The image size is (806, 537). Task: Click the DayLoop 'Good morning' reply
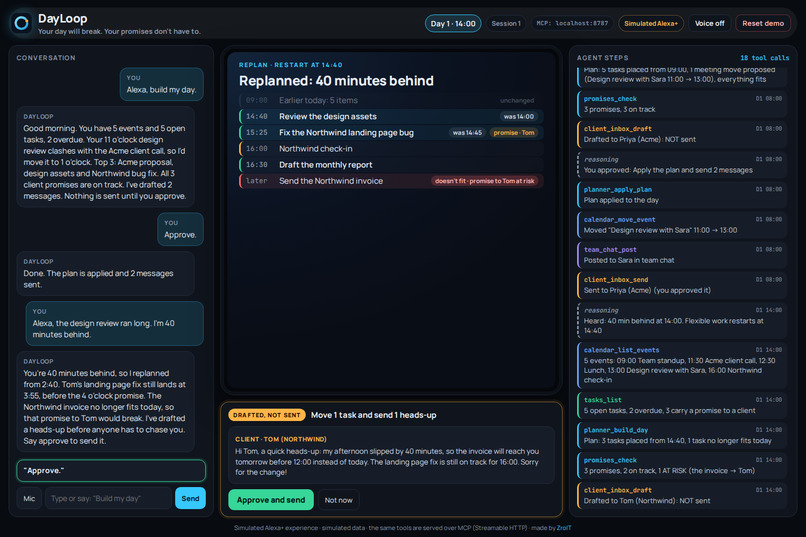pos(105,157)
